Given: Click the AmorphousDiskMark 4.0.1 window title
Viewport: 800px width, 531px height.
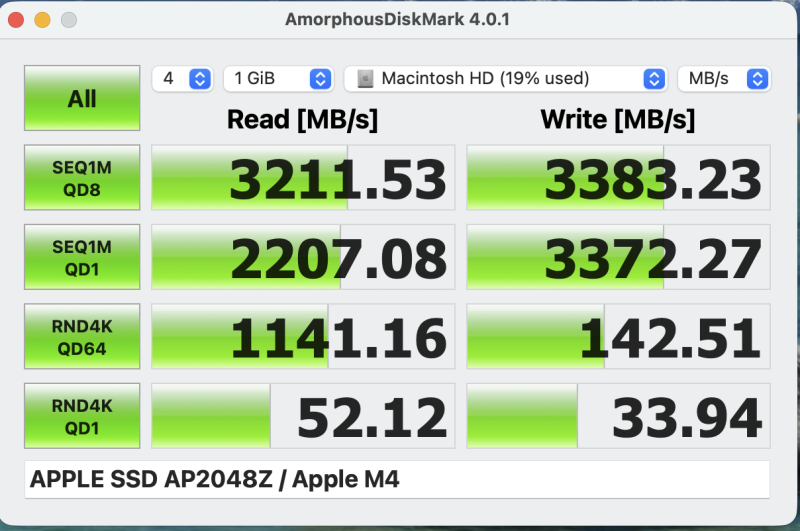Looking at the screenshot, I should tap(397, 19).
